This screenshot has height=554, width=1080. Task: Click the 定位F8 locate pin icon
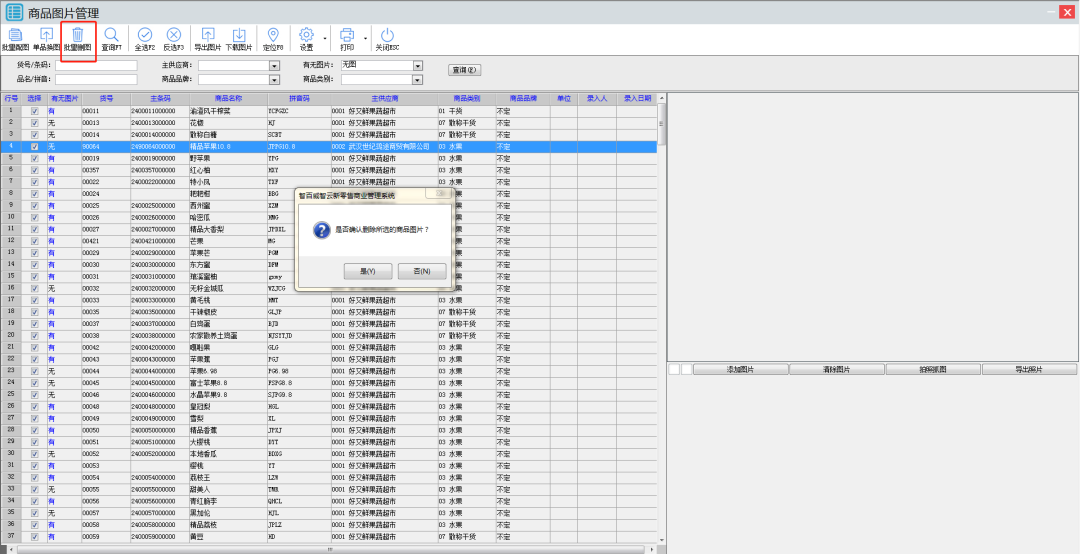pyautogui.click(x=273, y=38)
